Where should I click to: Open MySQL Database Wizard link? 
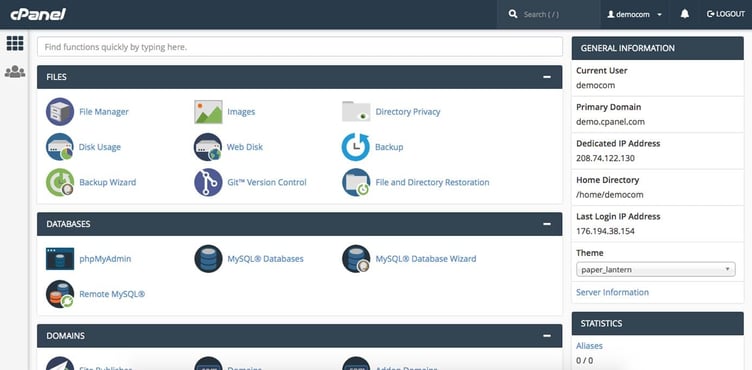[x=426, y=259]
